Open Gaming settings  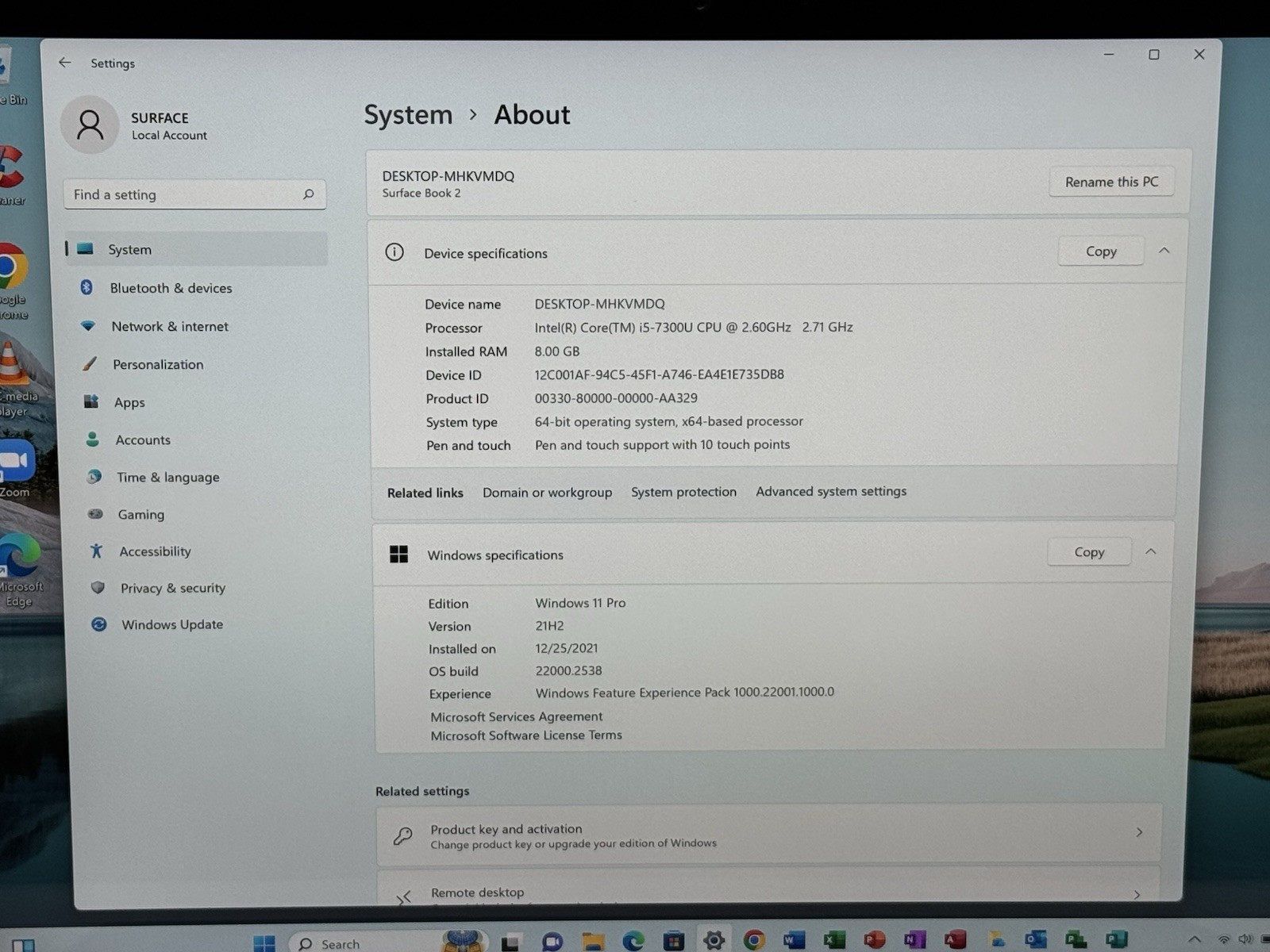click(x=140, y=514)
